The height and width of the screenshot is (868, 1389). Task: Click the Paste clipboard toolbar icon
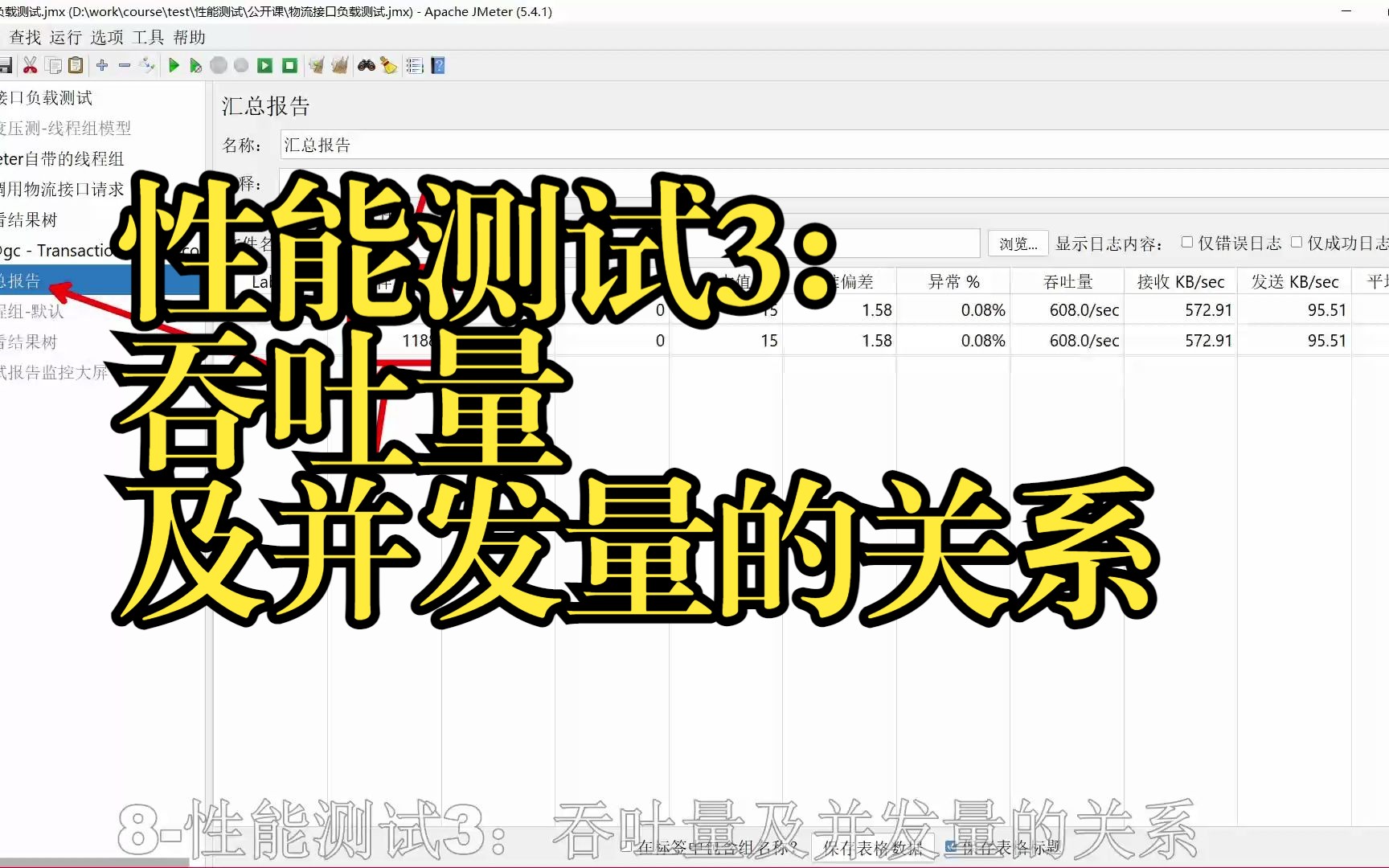76,66
